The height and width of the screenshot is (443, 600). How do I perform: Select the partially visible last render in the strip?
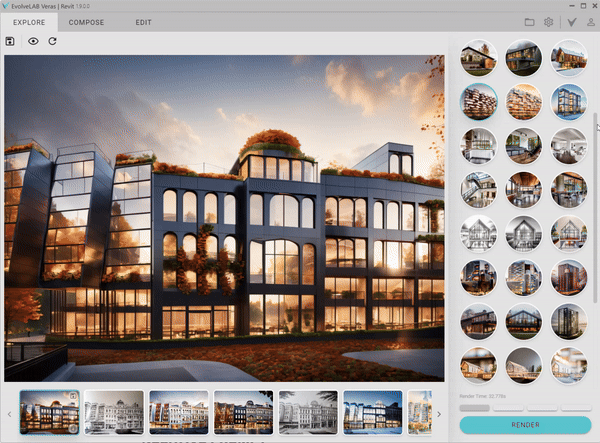420,412
